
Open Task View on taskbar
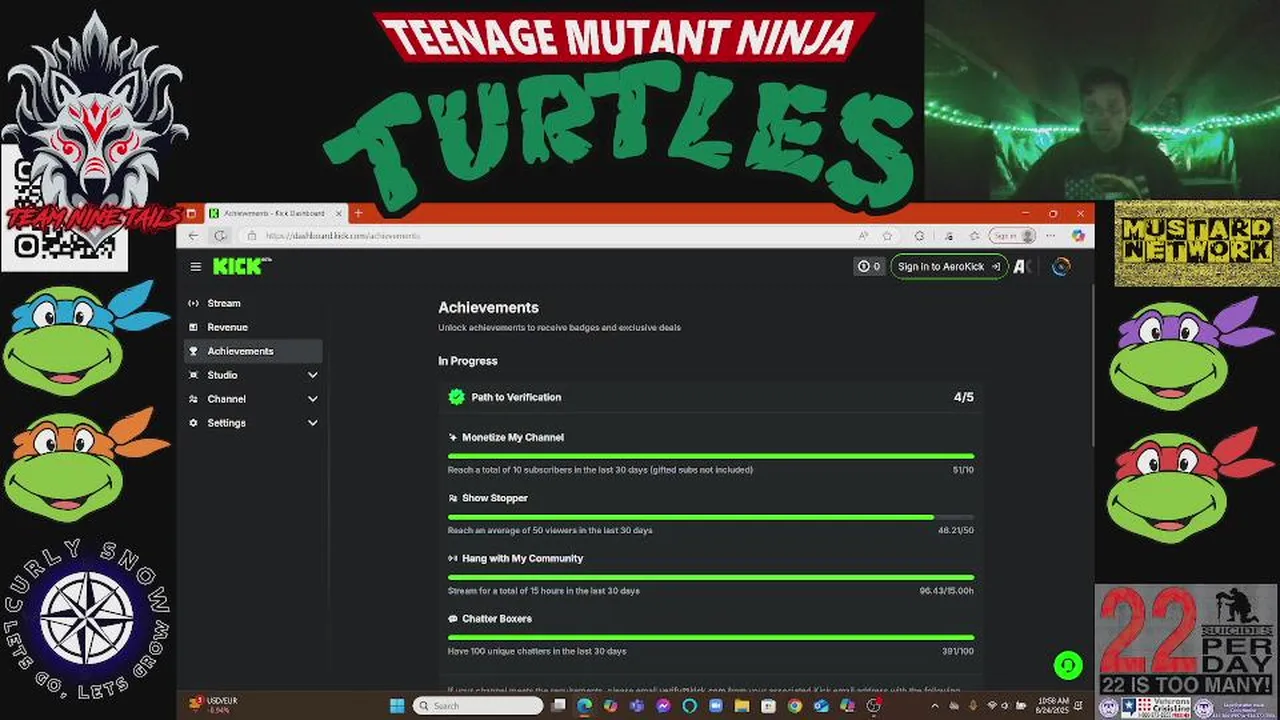pyautogui.click(x=559, y=705)
